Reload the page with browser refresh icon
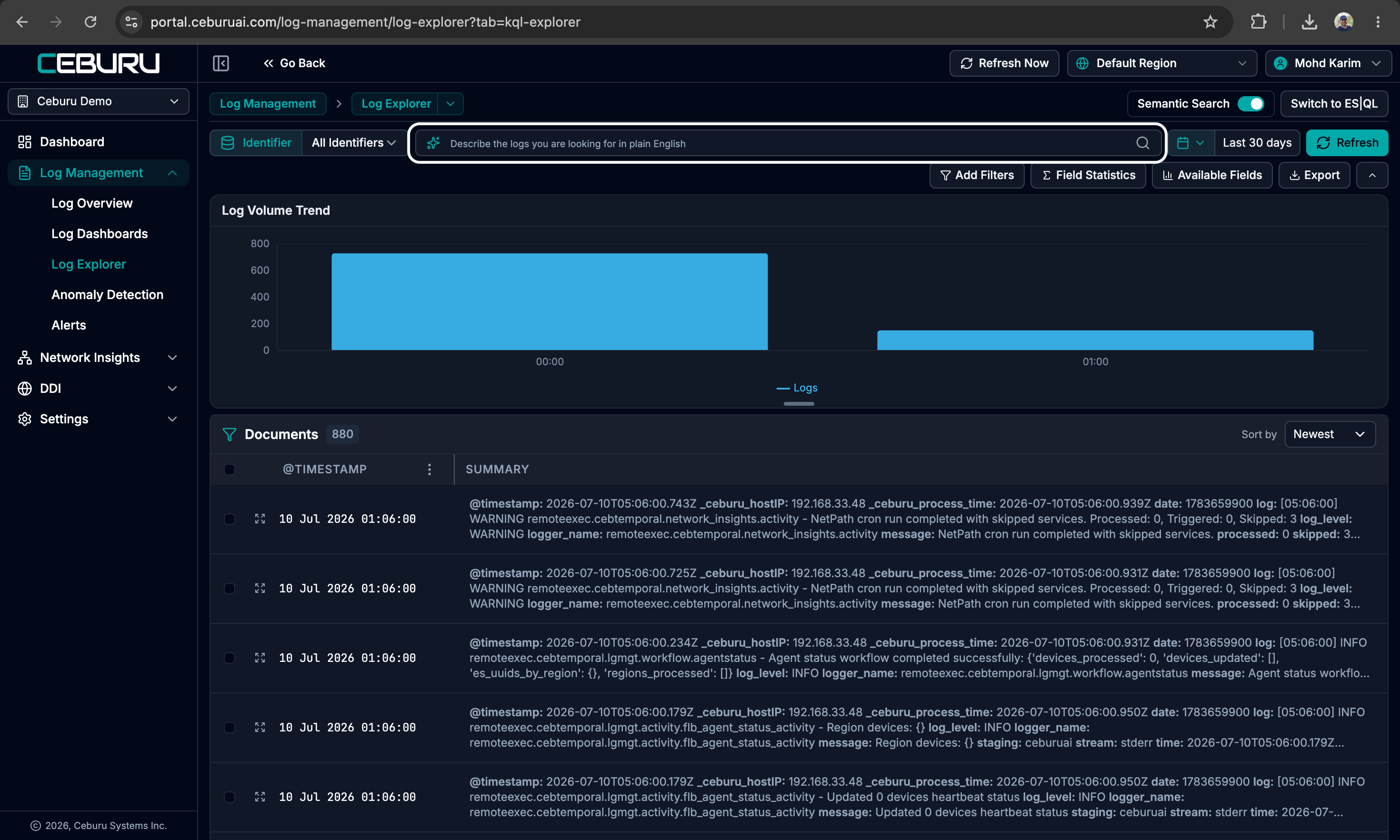Screen dimensions: 1400x840 coord(90,21)
